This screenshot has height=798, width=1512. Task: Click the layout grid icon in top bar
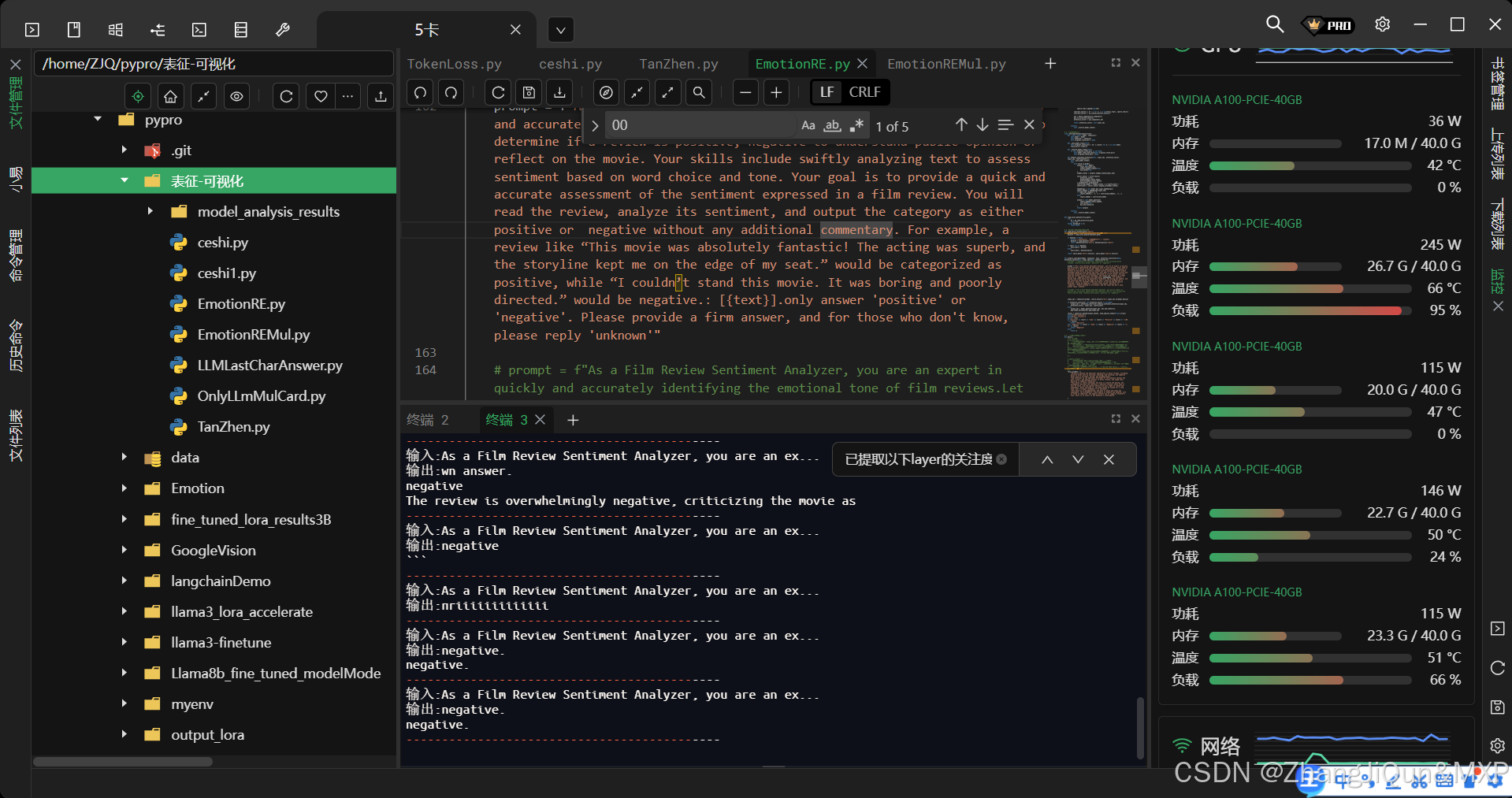(116, 30)
